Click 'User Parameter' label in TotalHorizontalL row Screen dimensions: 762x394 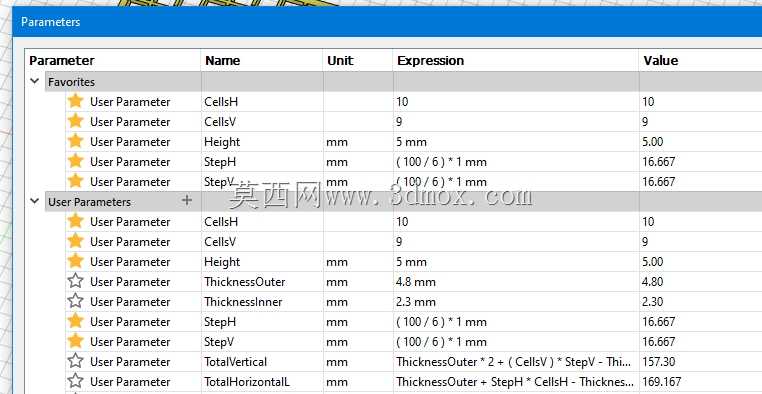pos(130,382)
